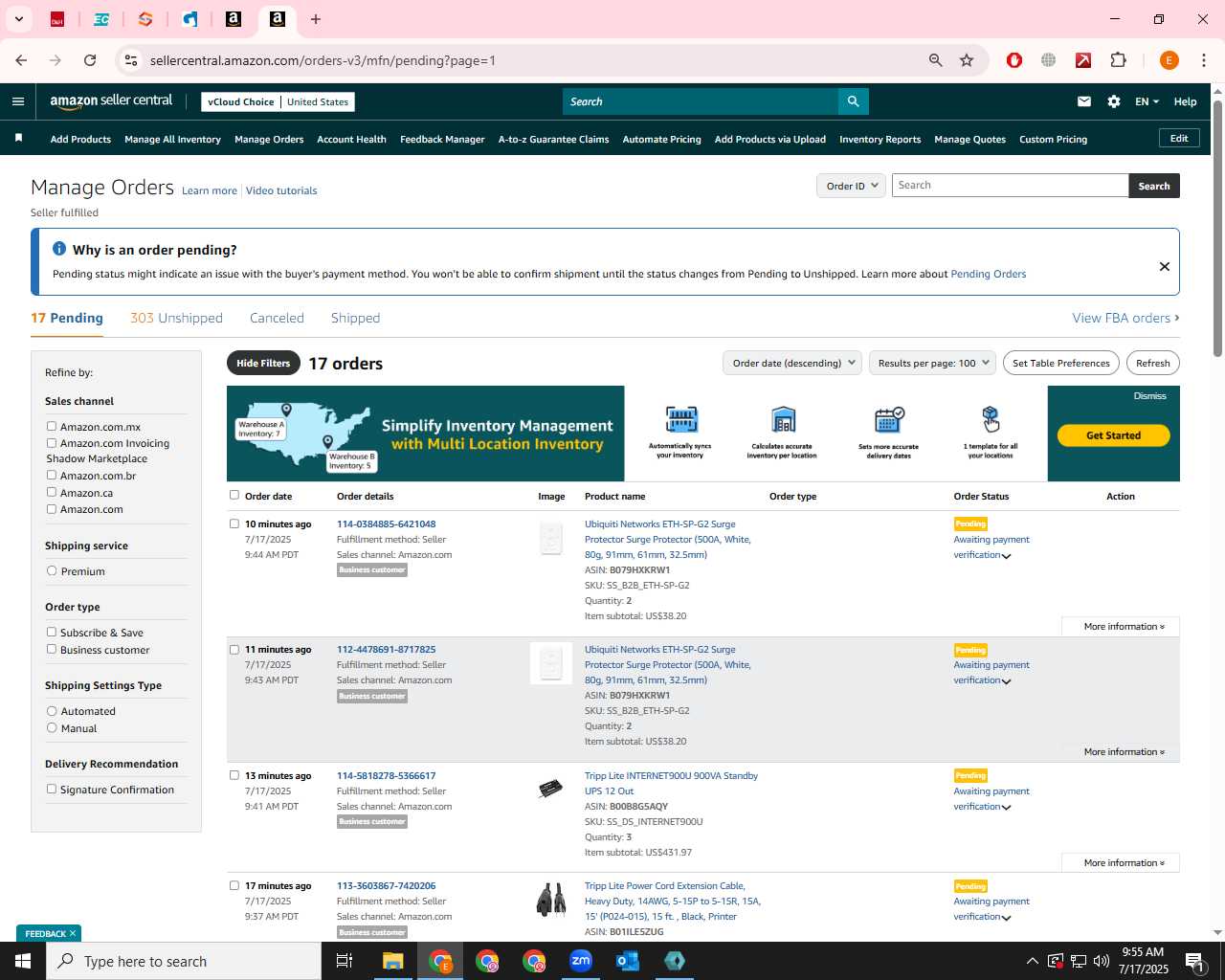
Task: Open the Tripp Lite UPS product thumbnail
Action: 550,789
